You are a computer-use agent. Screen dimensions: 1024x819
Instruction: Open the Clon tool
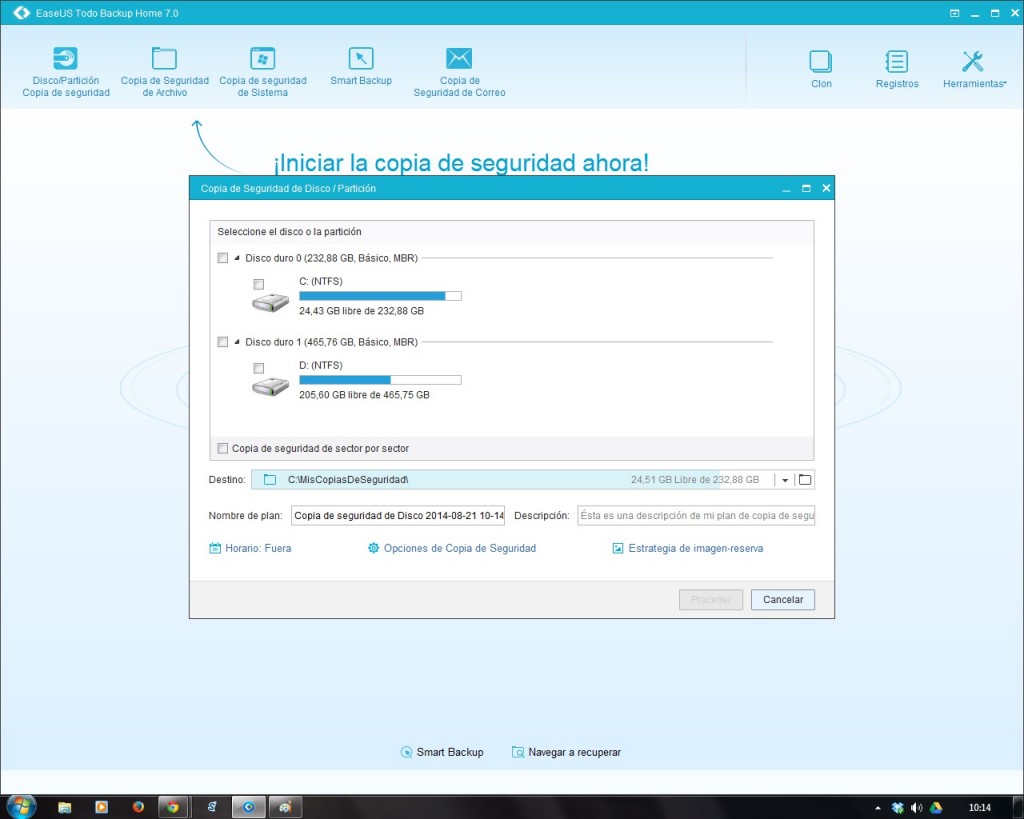tap(821, 69)
